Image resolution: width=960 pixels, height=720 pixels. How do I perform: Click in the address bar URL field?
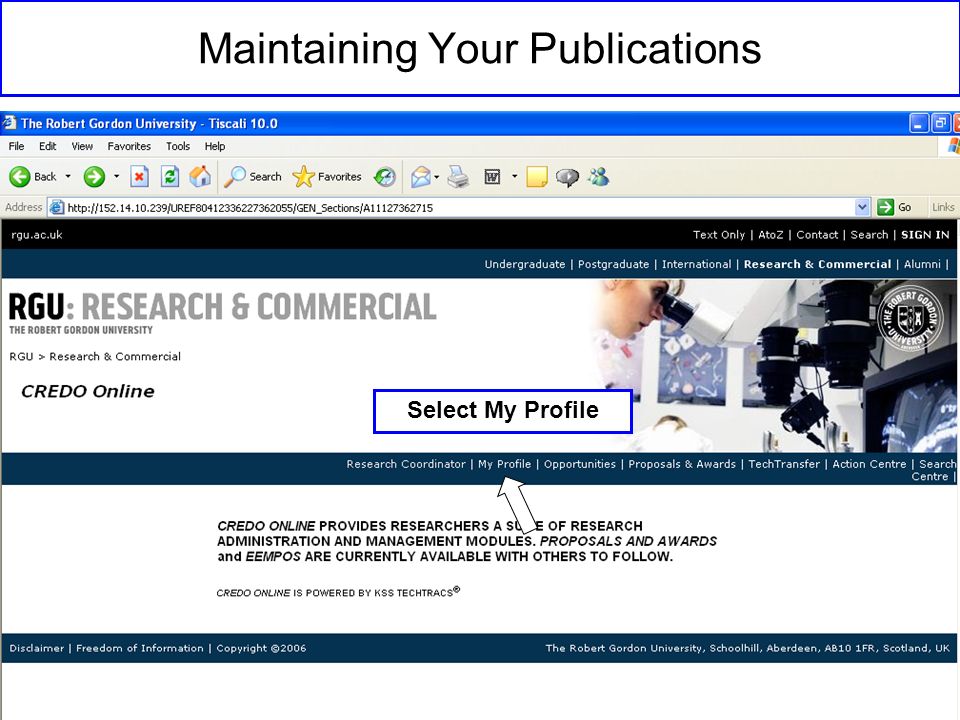pyautogui.click(x=459, y=208)
